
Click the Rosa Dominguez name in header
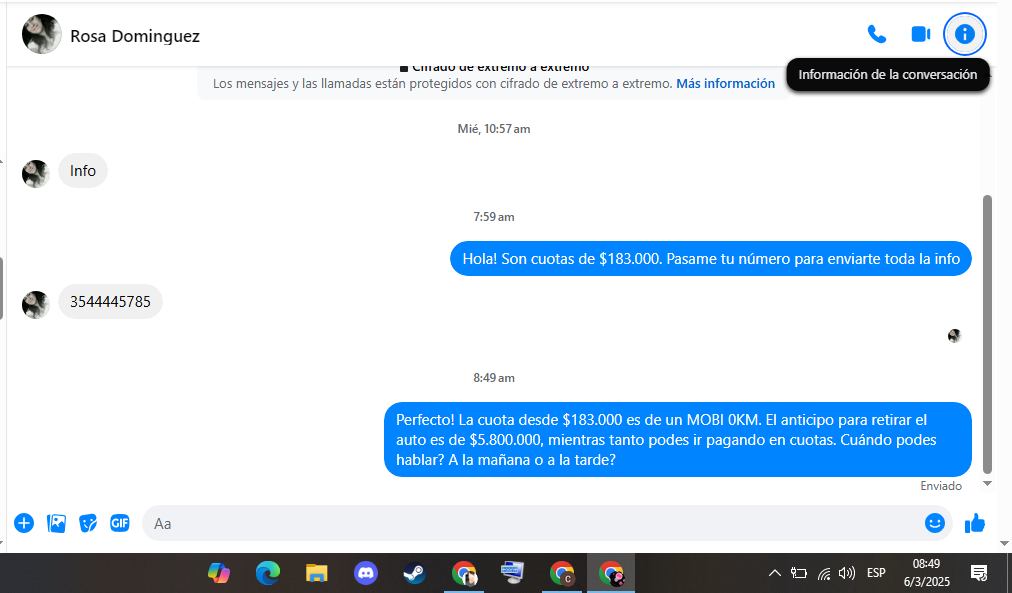[135, 36]
